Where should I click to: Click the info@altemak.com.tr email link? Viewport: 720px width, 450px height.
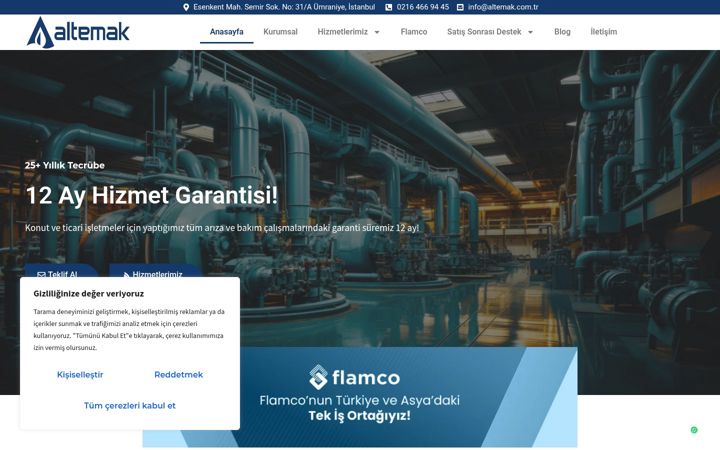tap(503, 7)
